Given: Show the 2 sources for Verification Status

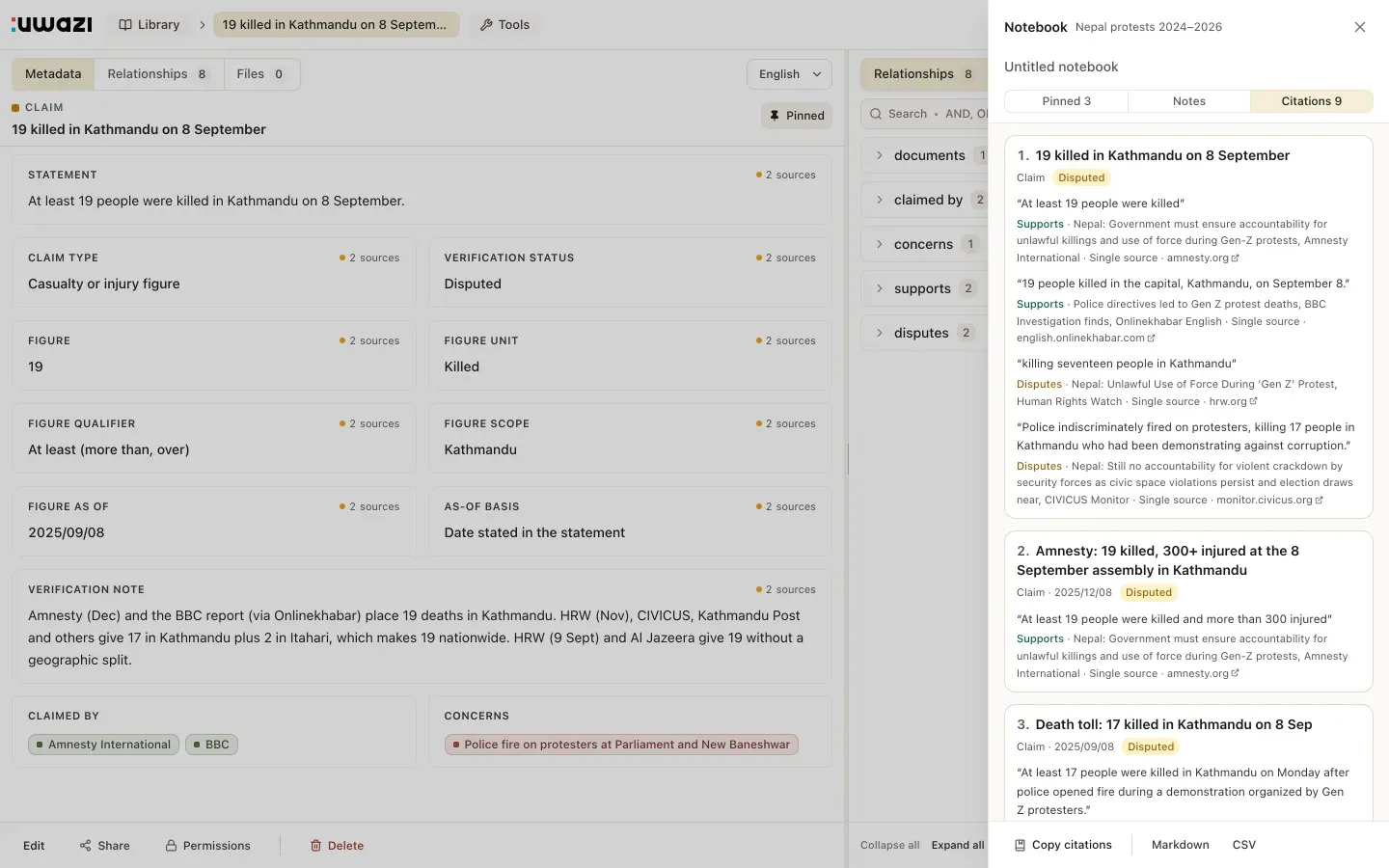Looking at the screenshot, I should click(786, 258).
